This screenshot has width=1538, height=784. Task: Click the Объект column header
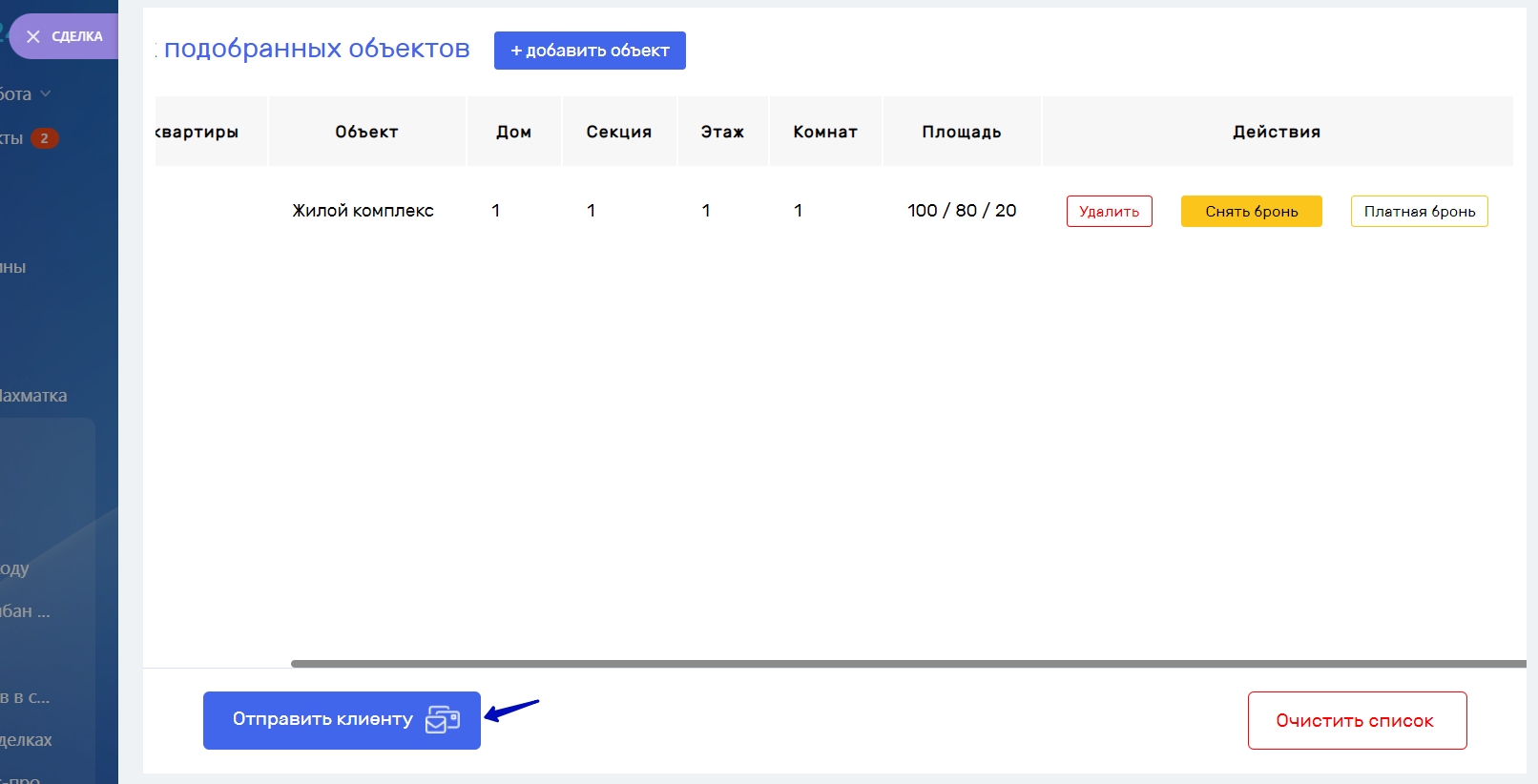[366, 132]
